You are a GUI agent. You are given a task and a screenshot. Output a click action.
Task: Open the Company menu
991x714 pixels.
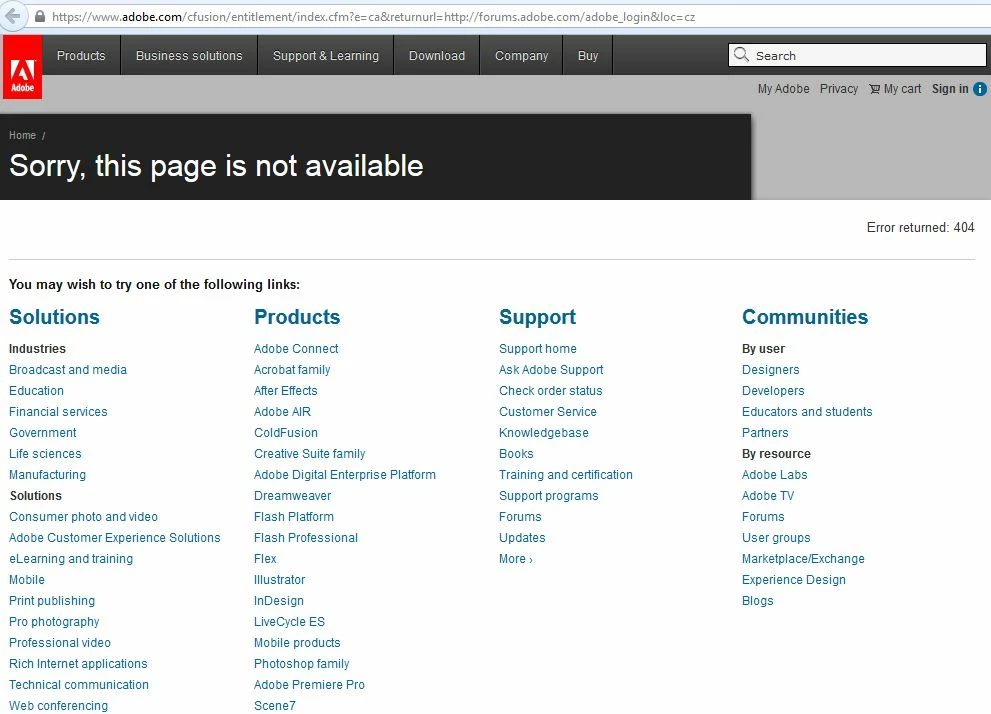(521, 56)
